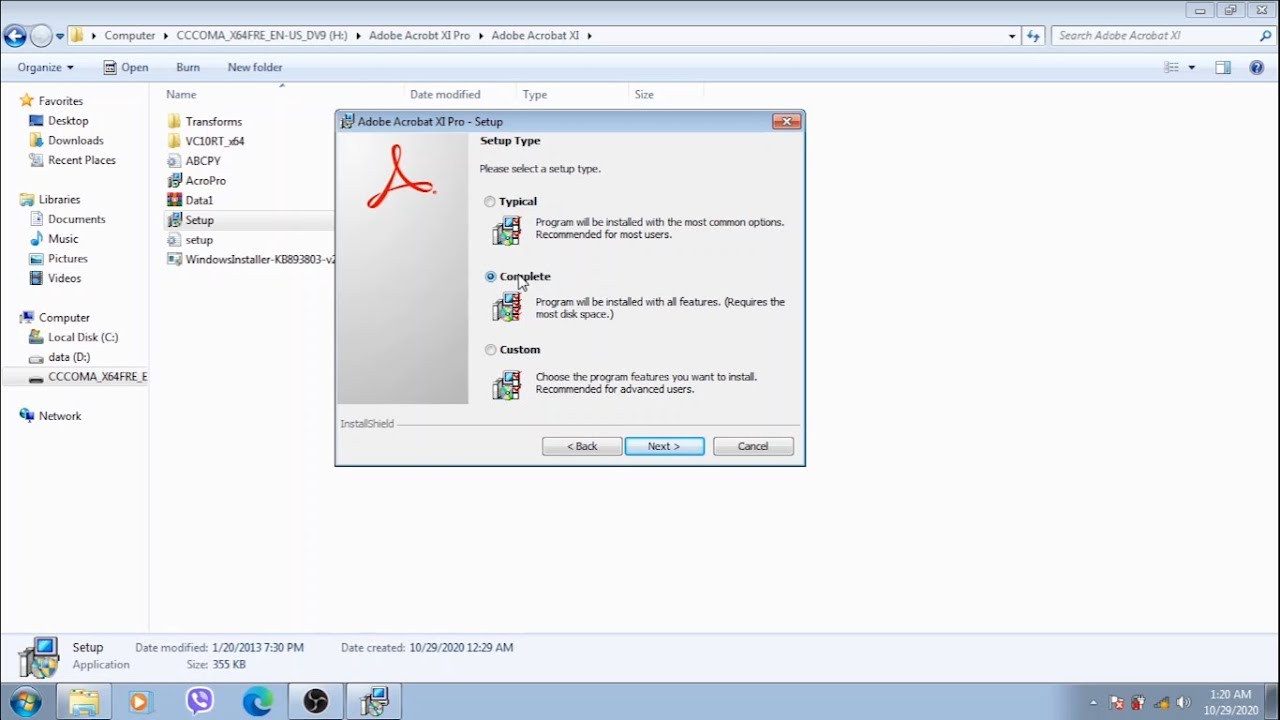
Task: Click the Explorer Back navigation arrow
Action: click(14, 36)
